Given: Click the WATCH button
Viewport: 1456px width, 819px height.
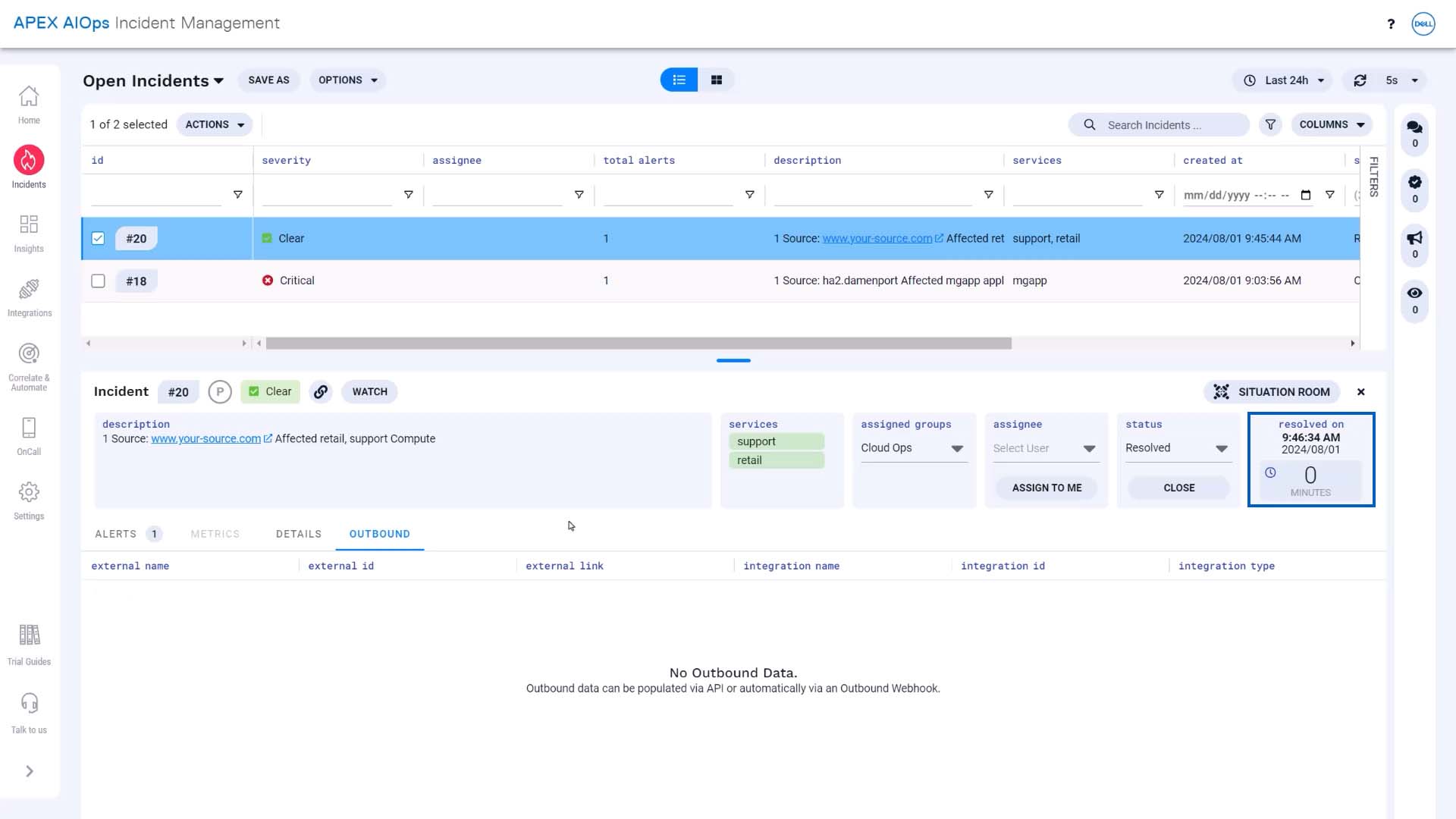Looking at the screenshot, I should [369, 392].
